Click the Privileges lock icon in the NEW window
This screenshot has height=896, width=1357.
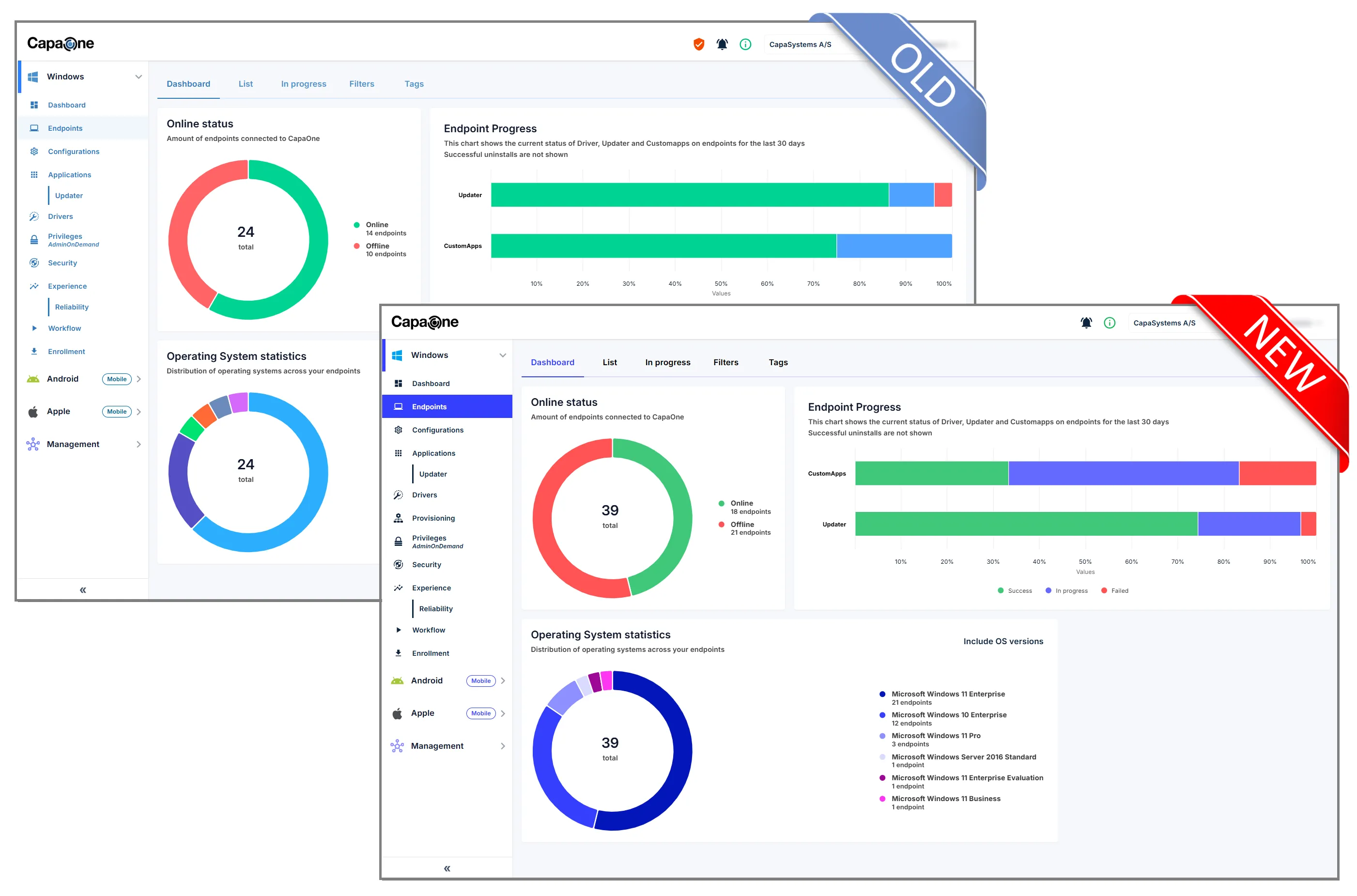(398, 541)
